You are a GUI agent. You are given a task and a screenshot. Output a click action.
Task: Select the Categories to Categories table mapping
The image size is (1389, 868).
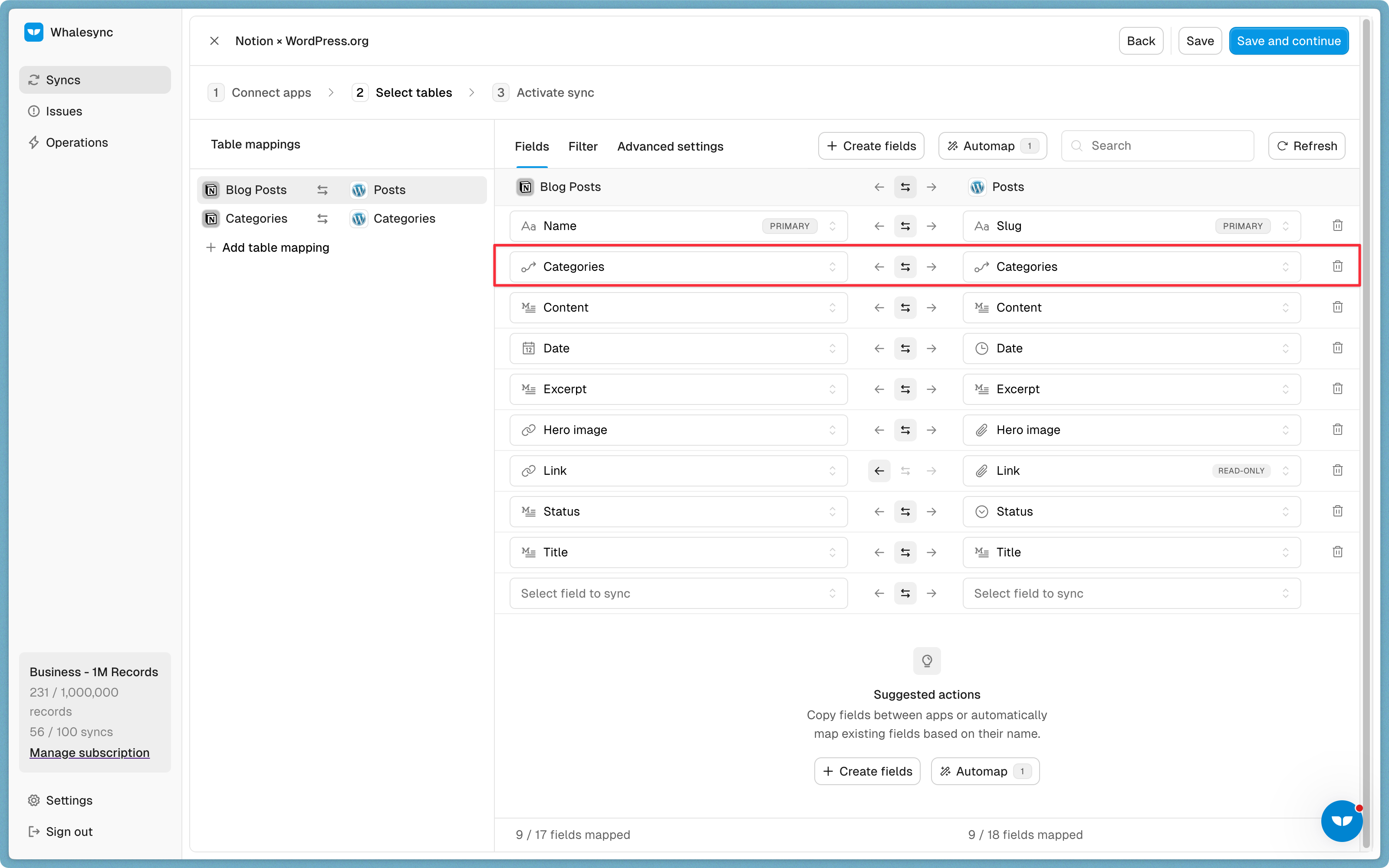click(342, 219)
